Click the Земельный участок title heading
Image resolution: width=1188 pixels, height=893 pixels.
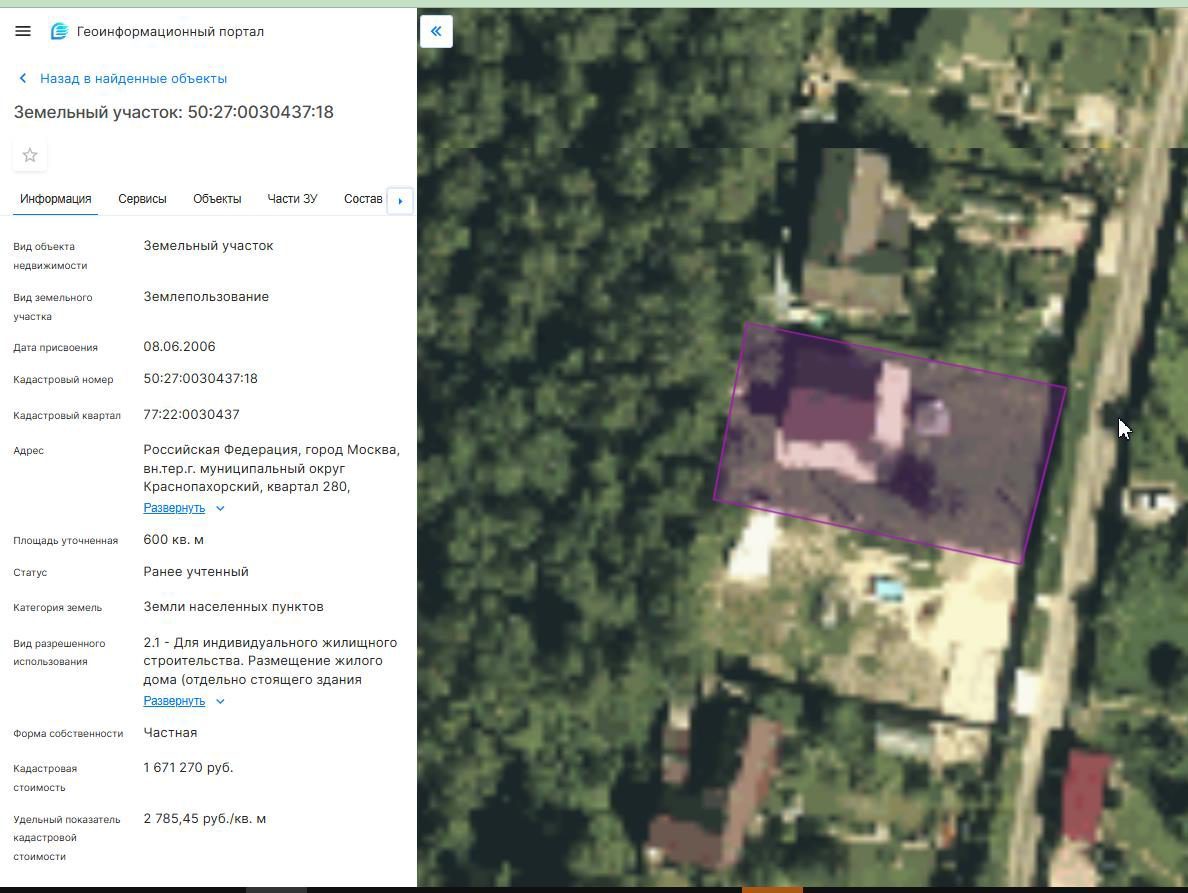click(174, 112)
